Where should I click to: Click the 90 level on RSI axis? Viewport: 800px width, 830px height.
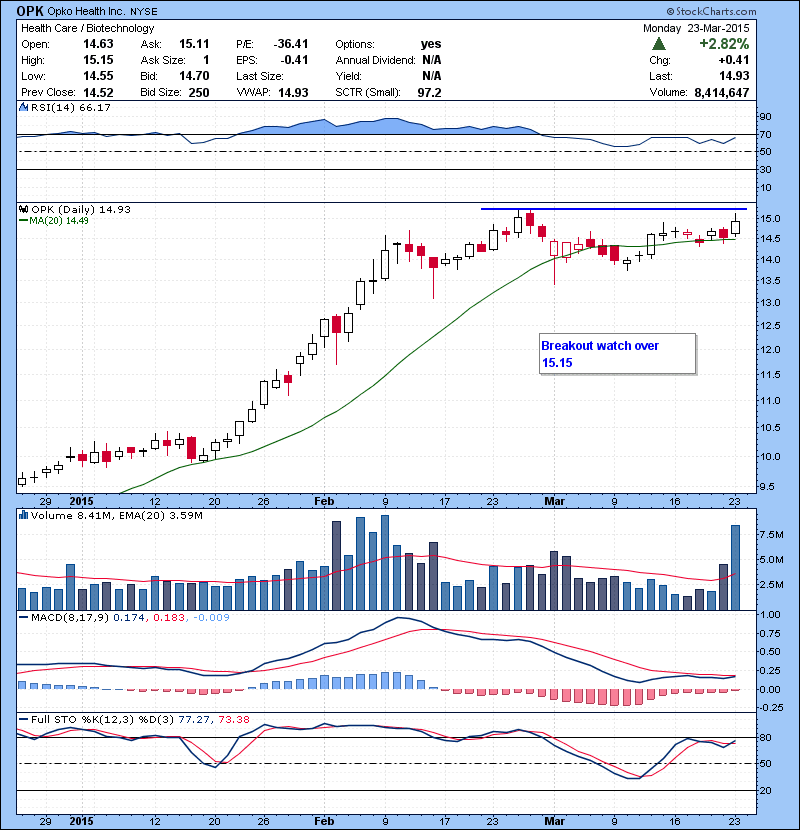(x=766, y=116)
